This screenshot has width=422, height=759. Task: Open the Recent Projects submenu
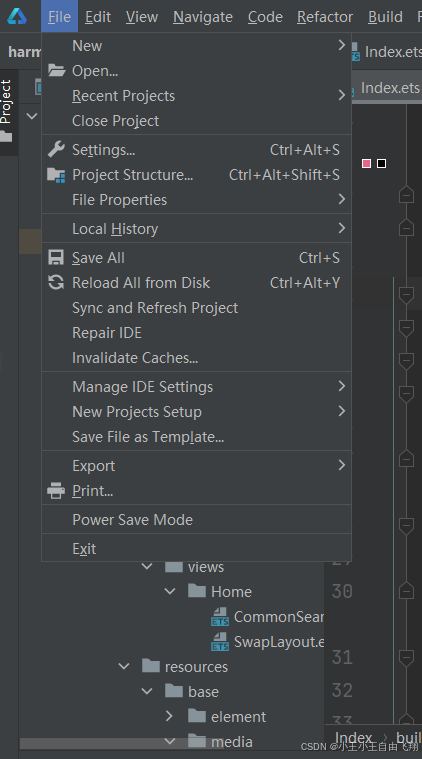coord(196,96)
